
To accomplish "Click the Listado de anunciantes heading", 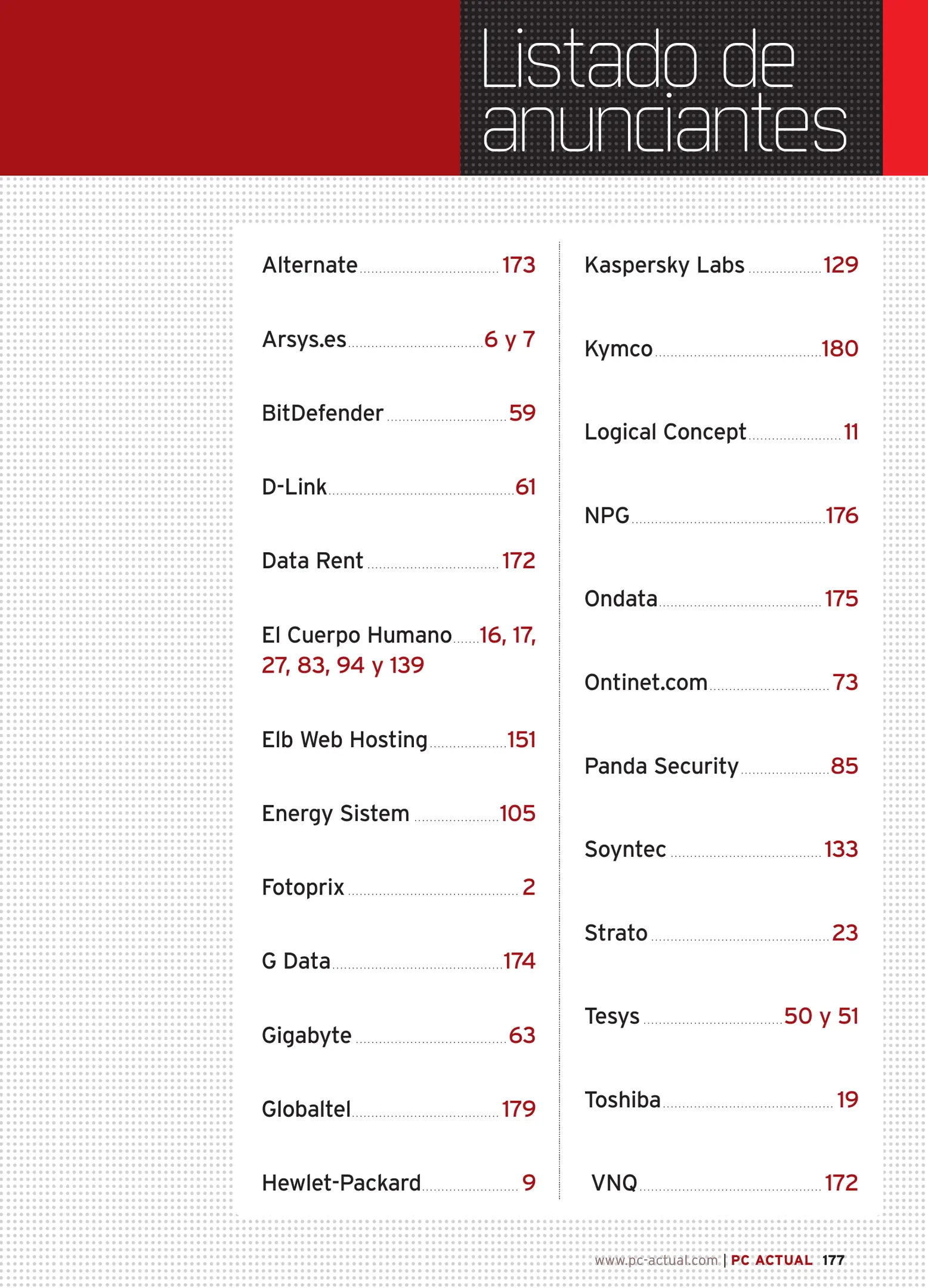I will [663, 91].
